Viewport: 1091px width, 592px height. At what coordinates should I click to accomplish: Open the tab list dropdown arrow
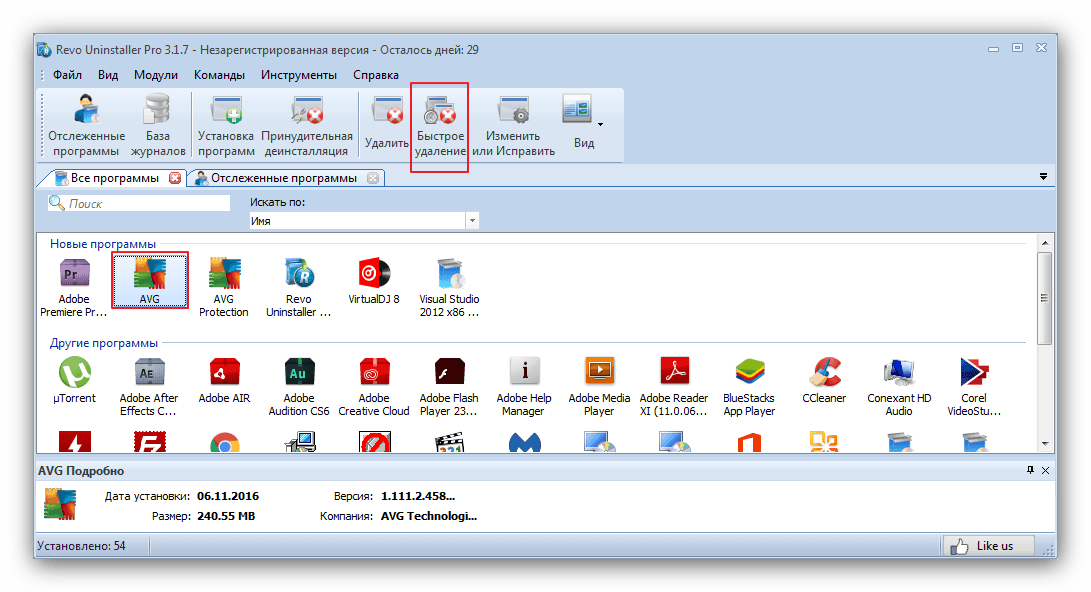click(1043, 177)
